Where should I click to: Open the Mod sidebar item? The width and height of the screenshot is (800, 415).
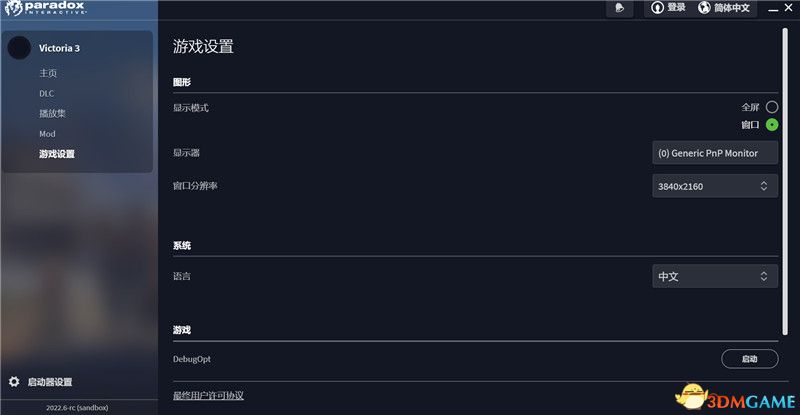(x=47, y=134)
